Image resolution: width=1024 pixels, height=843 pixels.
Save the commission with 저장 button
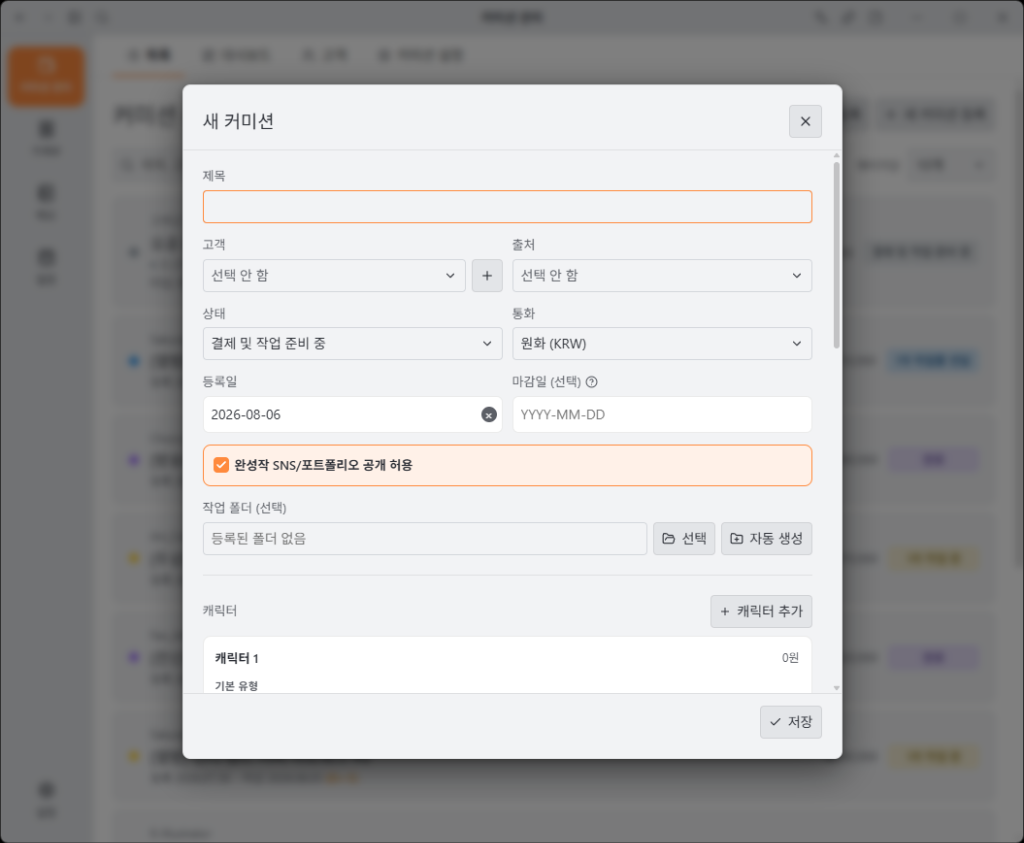pyautogui.click(x=790, y=722)
